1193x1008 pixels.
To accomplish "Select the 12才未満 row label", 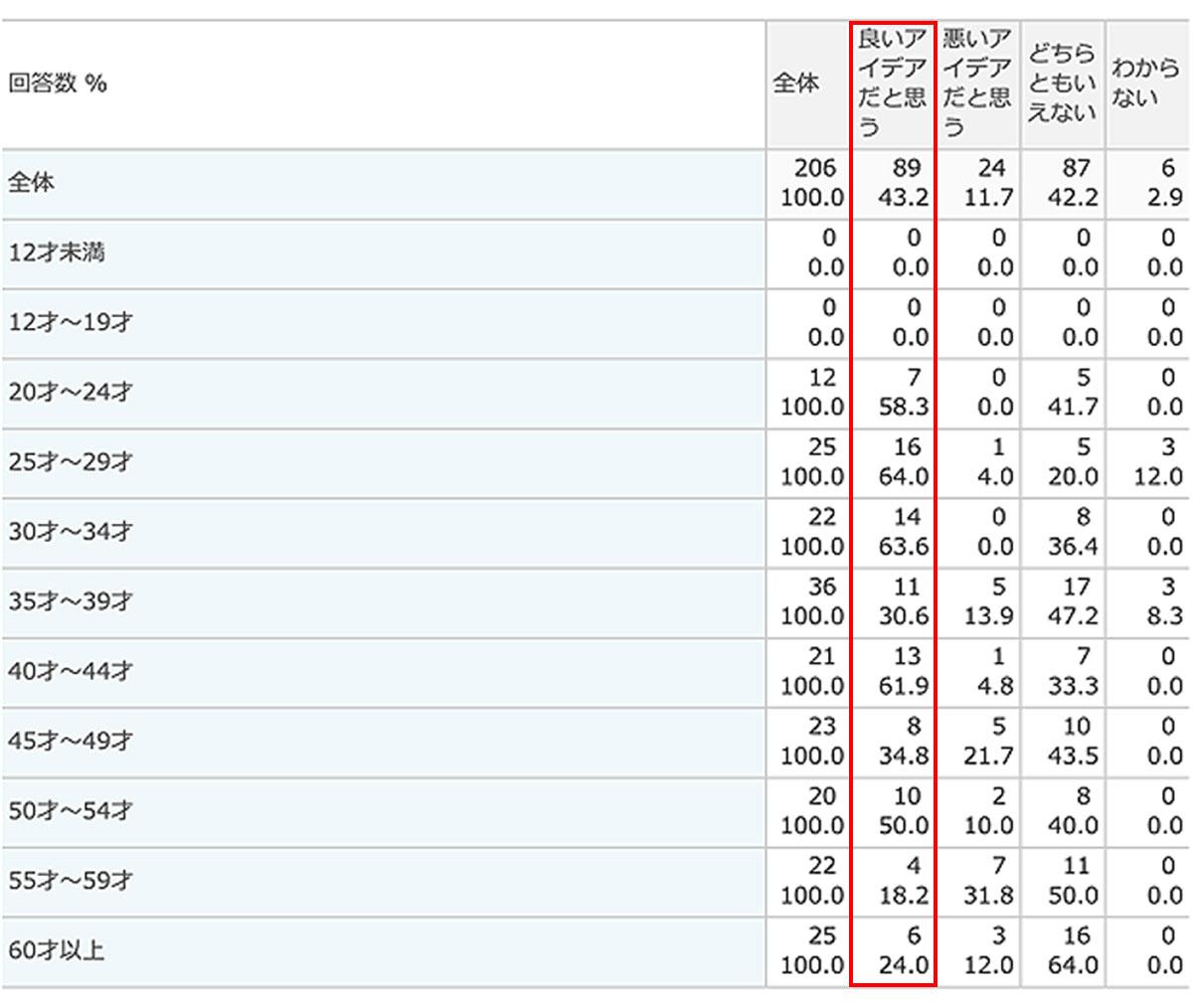I will click(x=57, y=253).
